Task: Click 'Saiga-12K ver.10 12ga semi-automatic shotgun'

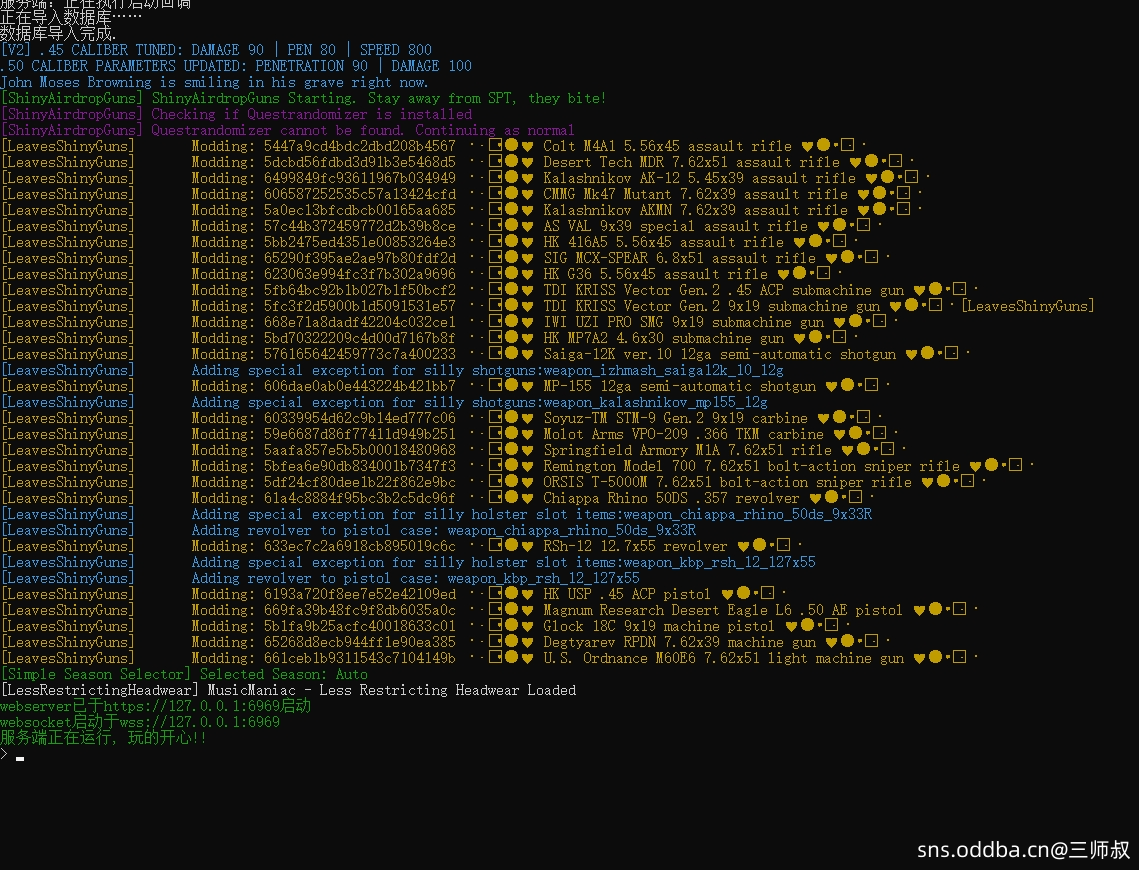Action: pos(720,354)
